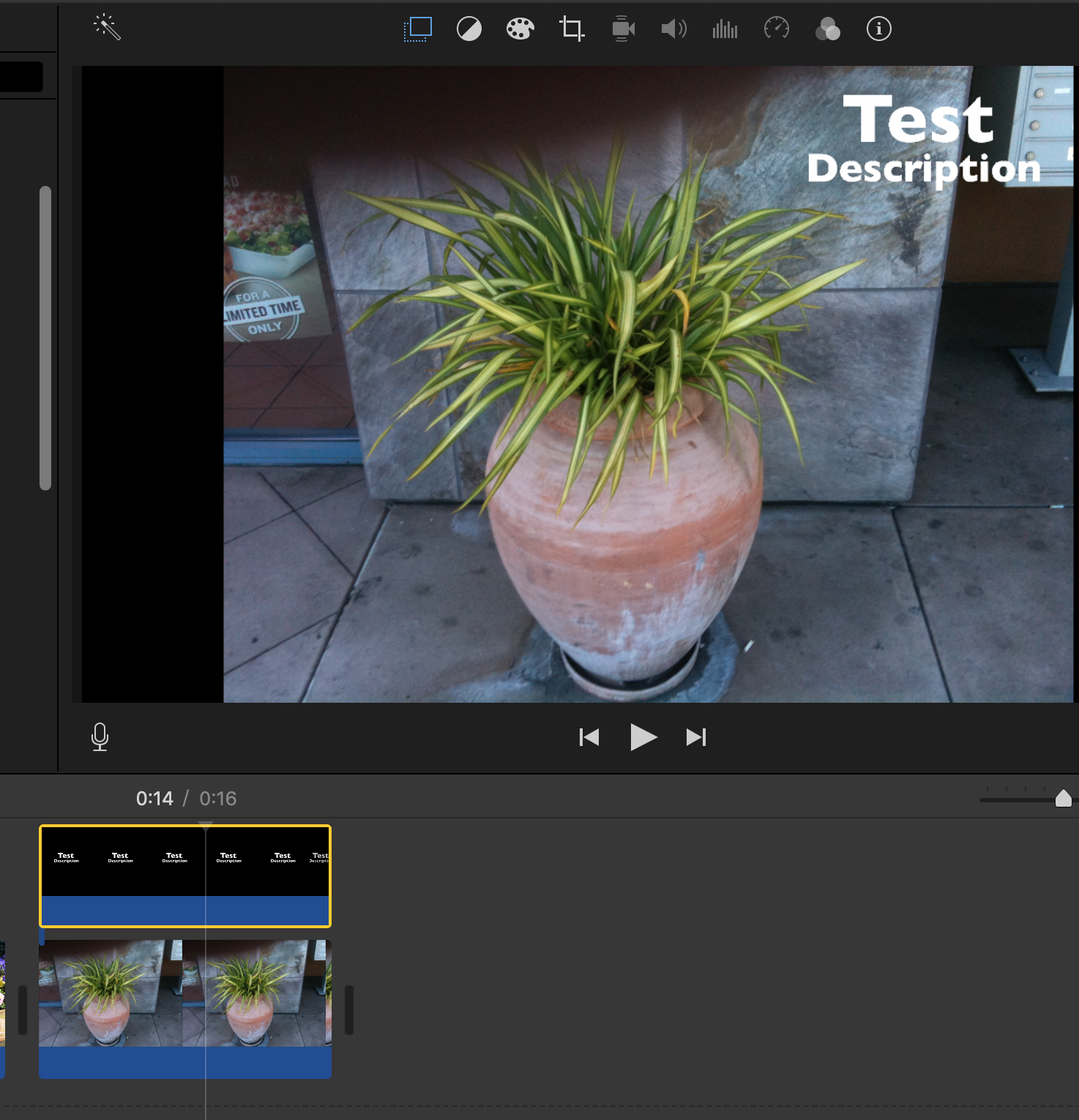Viewport: 1079px width, 1120px height.
Task: Open the color correction palette icon
Action: point(520,29)
